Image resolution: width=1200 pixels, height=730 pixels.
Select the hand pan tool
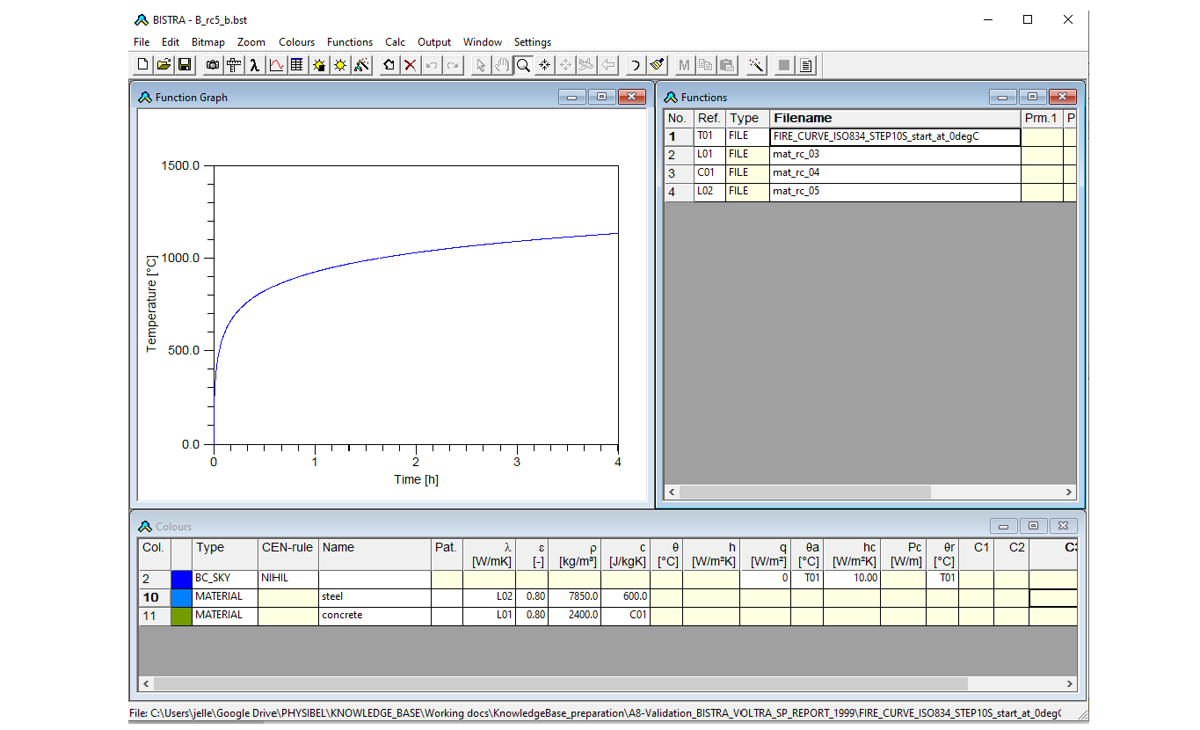click(502, 65)
